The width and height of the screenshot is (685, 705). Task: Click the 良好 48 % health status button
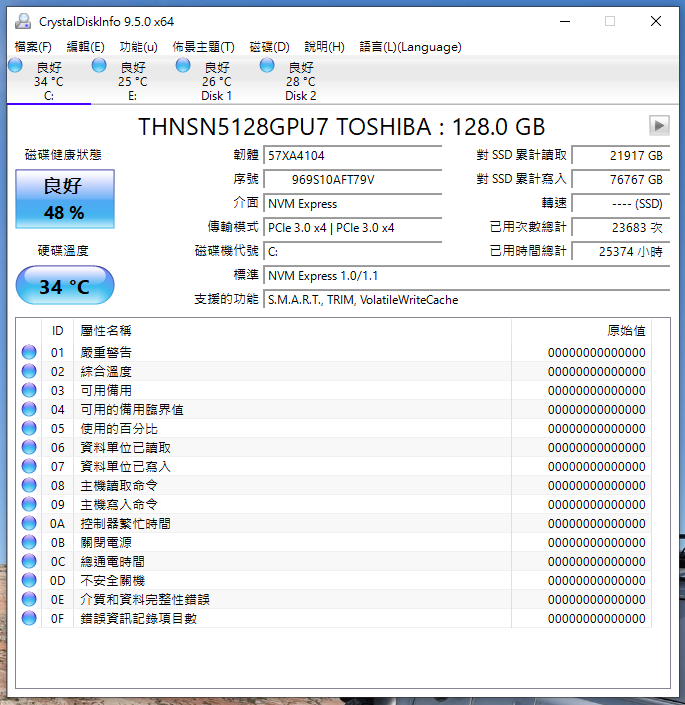pyautogui.click(x=65, y=199)
